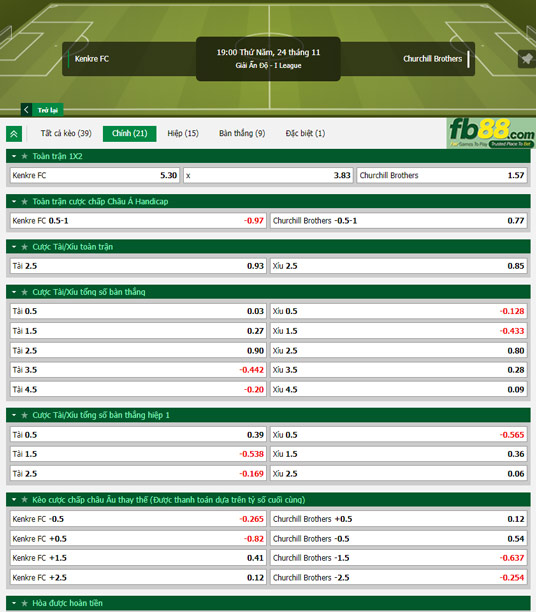Screen dimensions: 536x612
Task: Click Churchill Brothers name in match header
Action: click(432, 59)
